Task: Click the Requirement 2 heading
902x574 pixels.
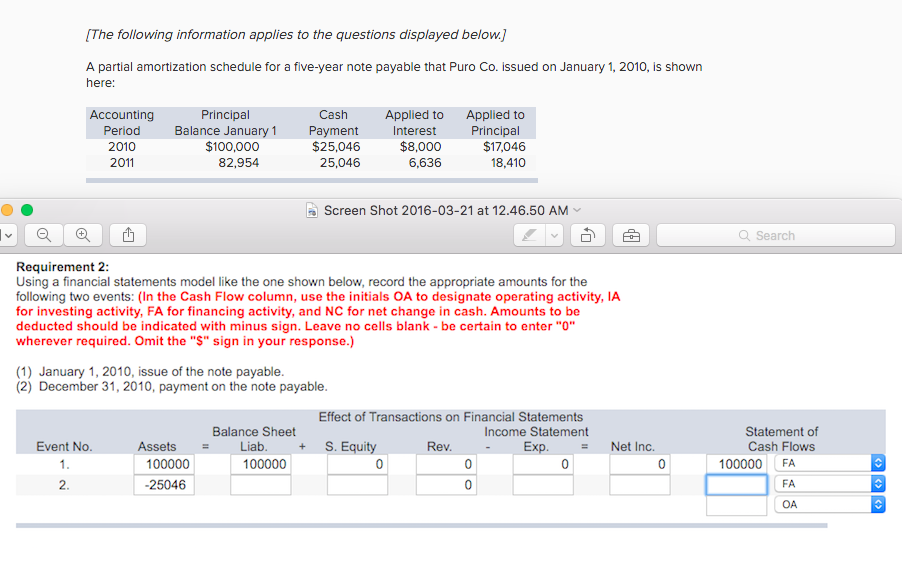Action: tap(62, 267)
